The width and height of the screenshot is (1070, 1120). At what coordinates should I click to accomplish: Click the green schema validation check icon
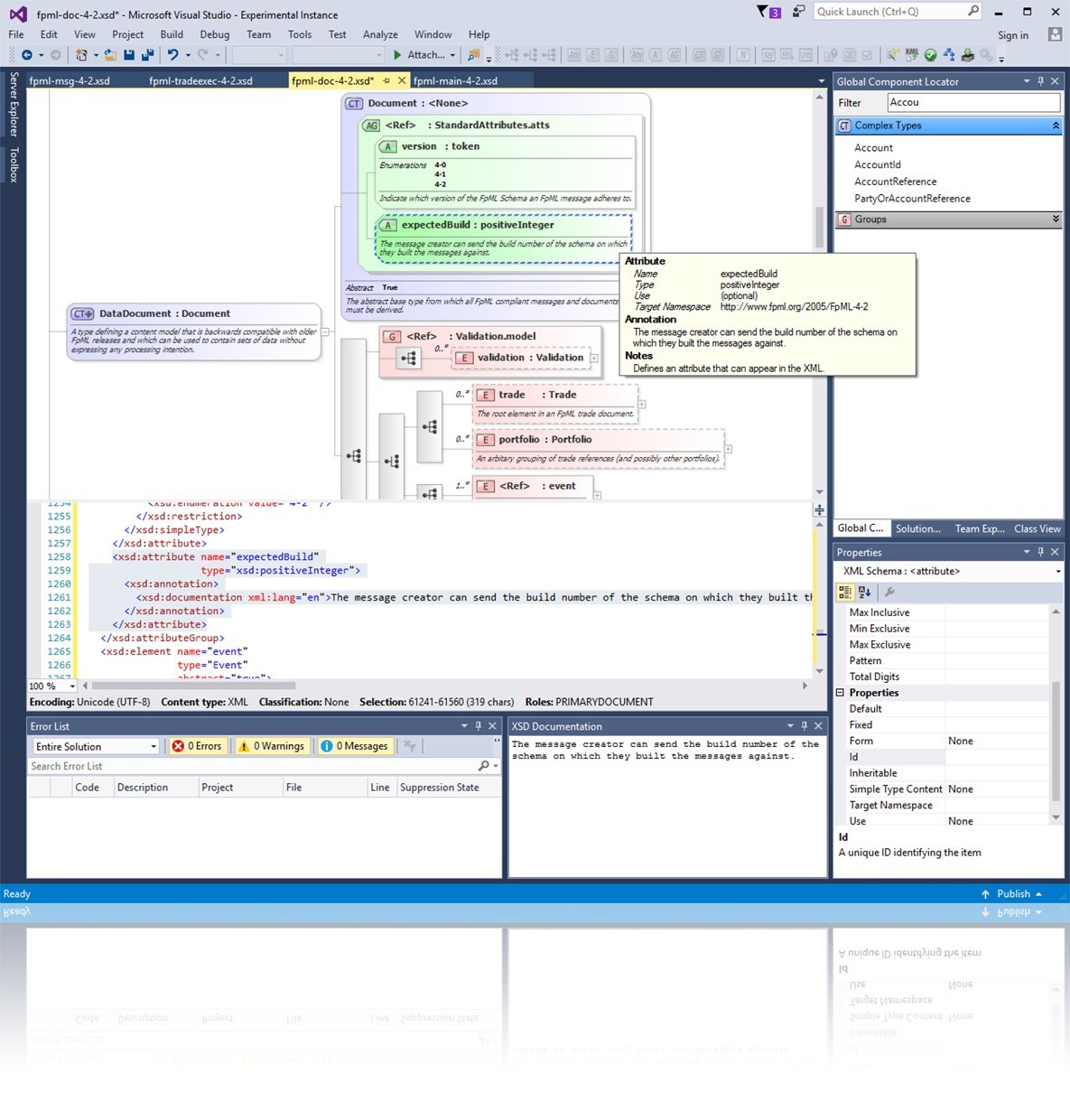[932, 55]
